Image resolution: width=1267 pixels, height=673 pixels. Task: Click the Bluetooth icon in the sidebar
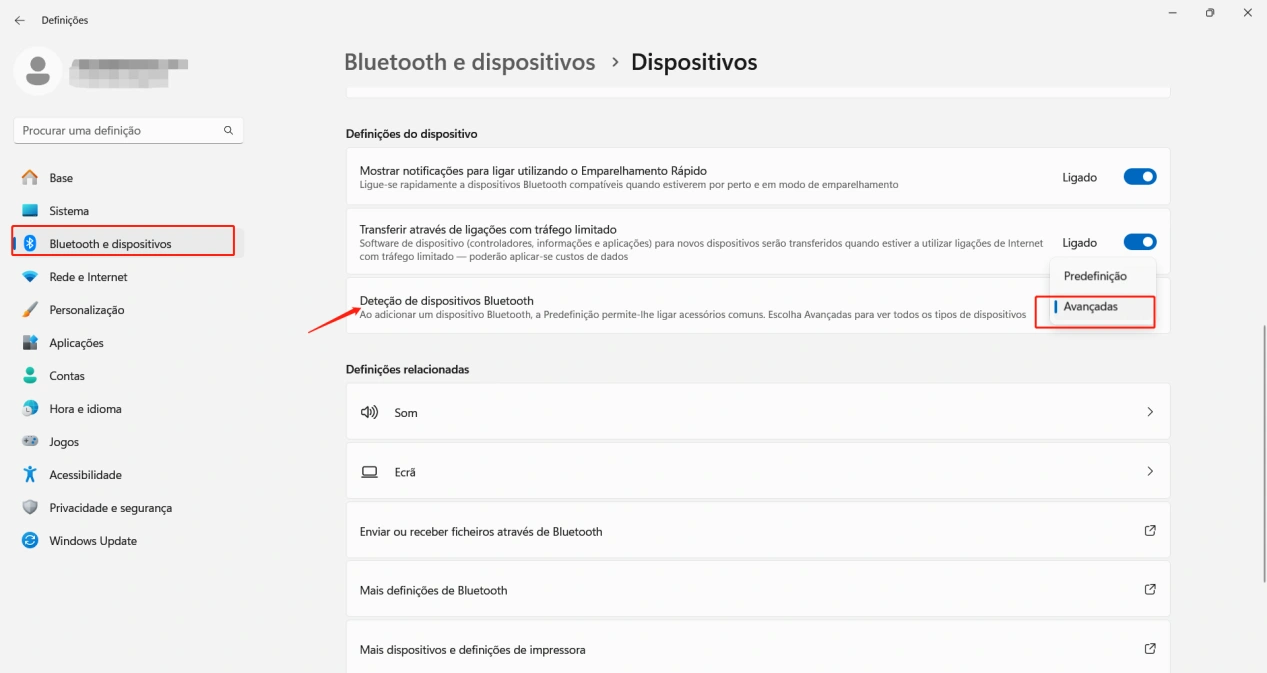(30, 244)
